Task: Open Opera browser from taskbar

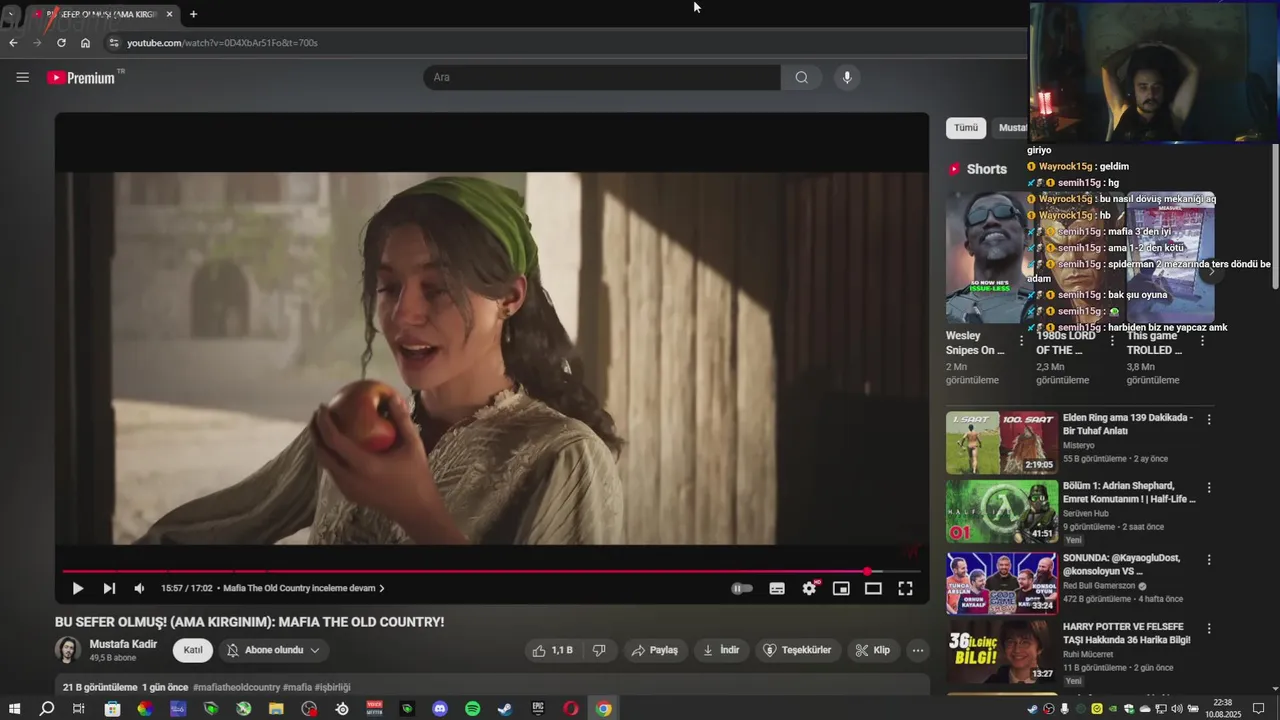Action: tap(571, 709)
